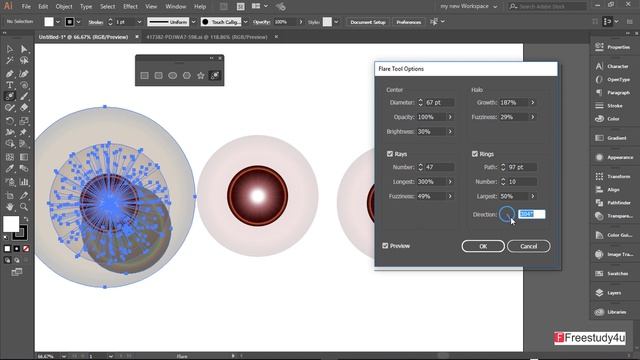Screen dimensions: 640x360
Task: Expand Center Brightness slider arrow
Action: point(450,132)
